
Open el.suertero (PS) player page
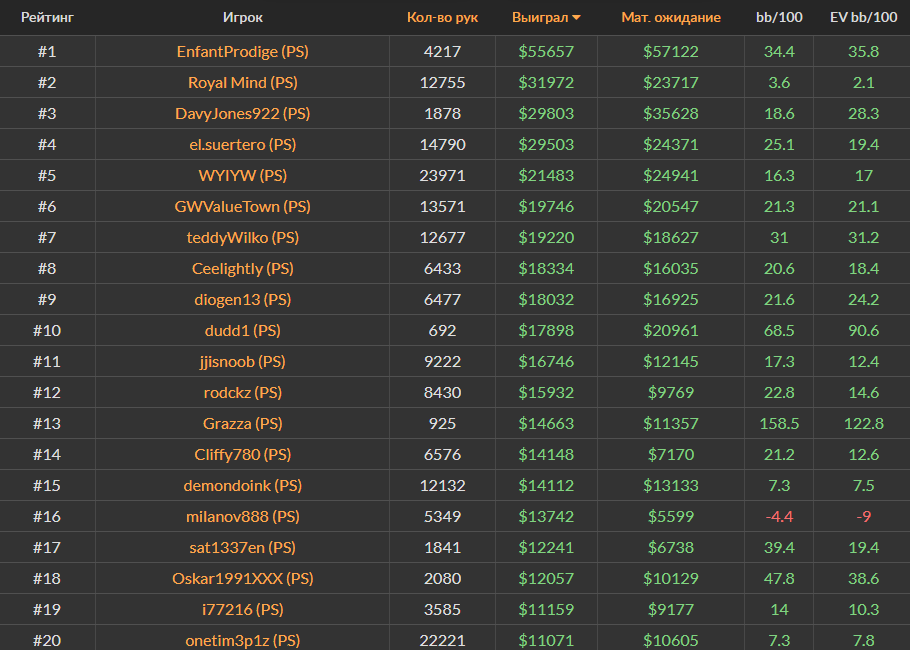click(243, 144)
